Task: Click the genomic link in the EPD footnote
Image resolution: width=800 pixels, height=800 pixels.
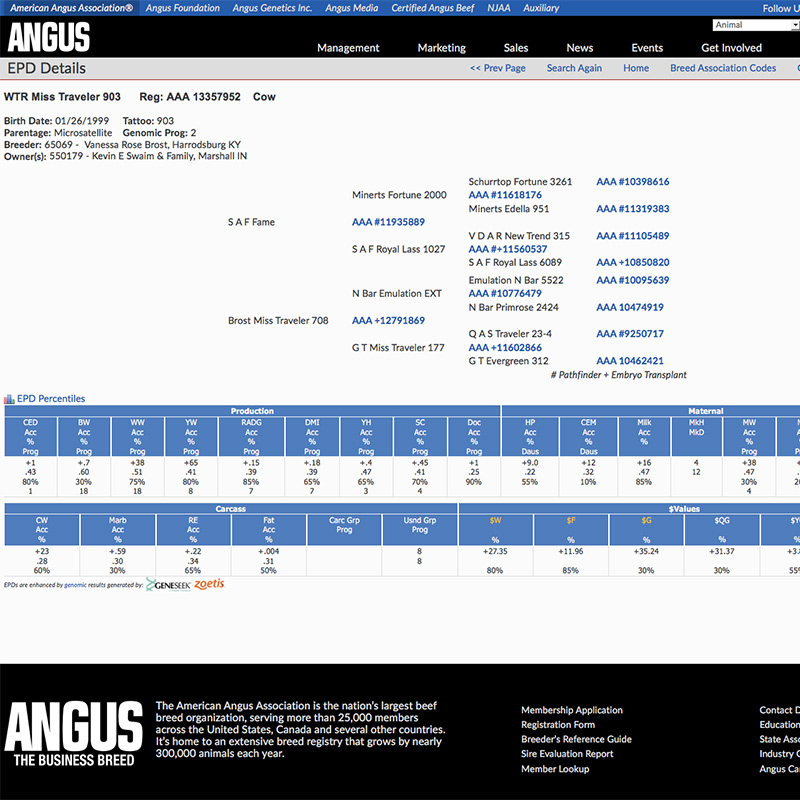Action: pos(76,584)
